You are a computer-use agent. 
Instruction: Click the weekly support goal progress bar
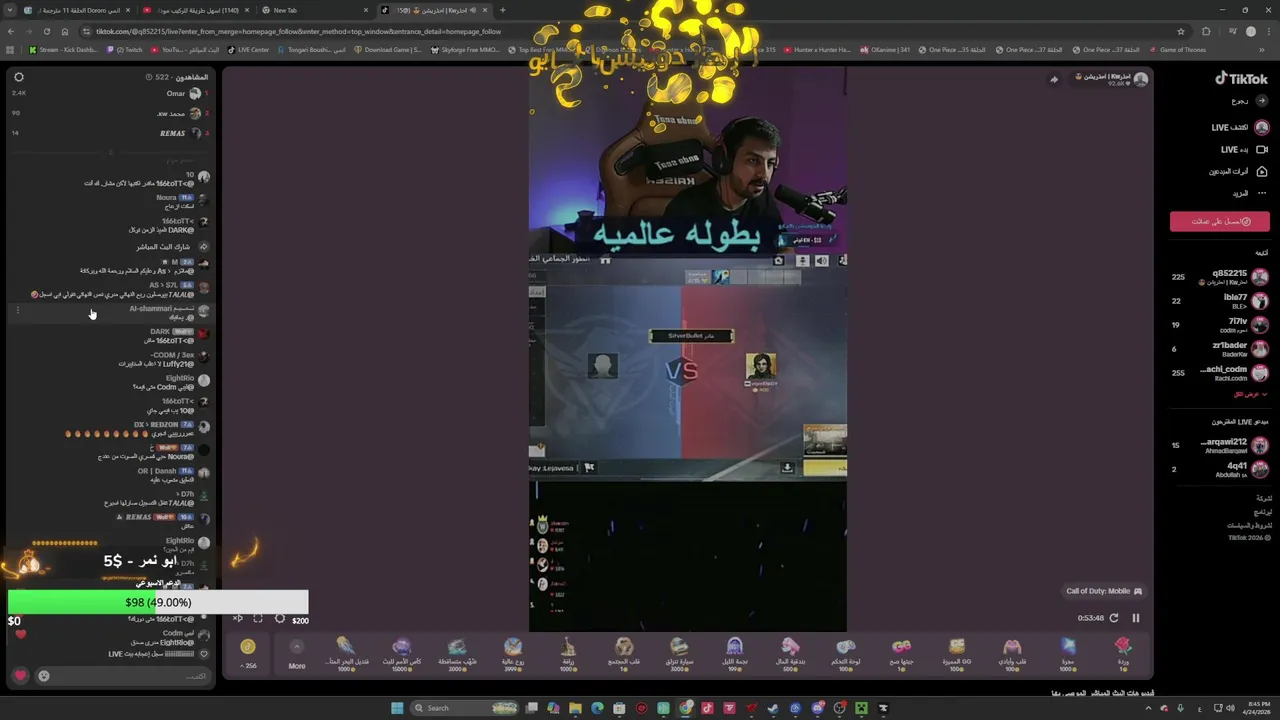click(x=158, y=602)
